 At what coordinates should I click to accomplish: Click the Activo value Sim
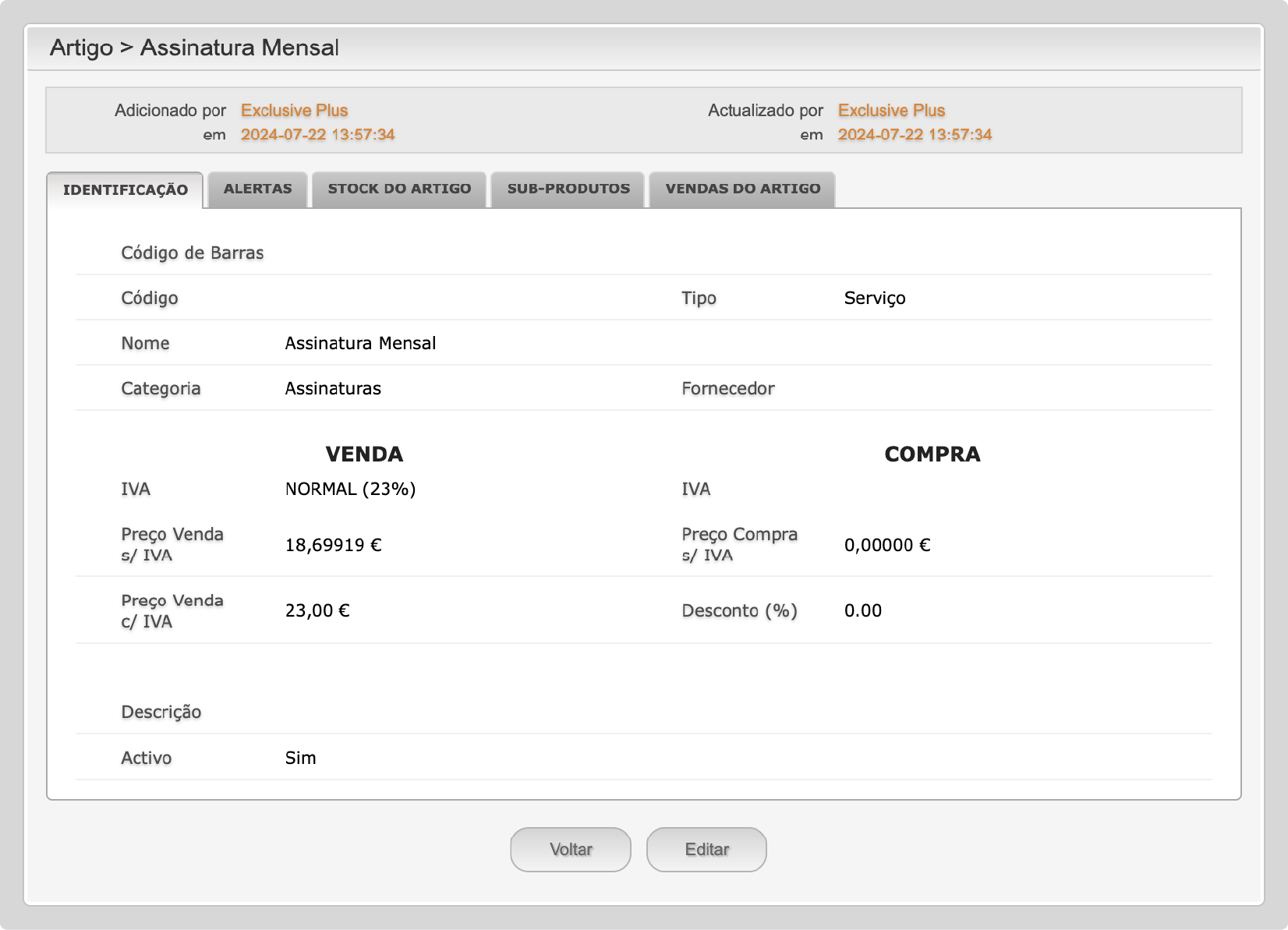[300, 758]
